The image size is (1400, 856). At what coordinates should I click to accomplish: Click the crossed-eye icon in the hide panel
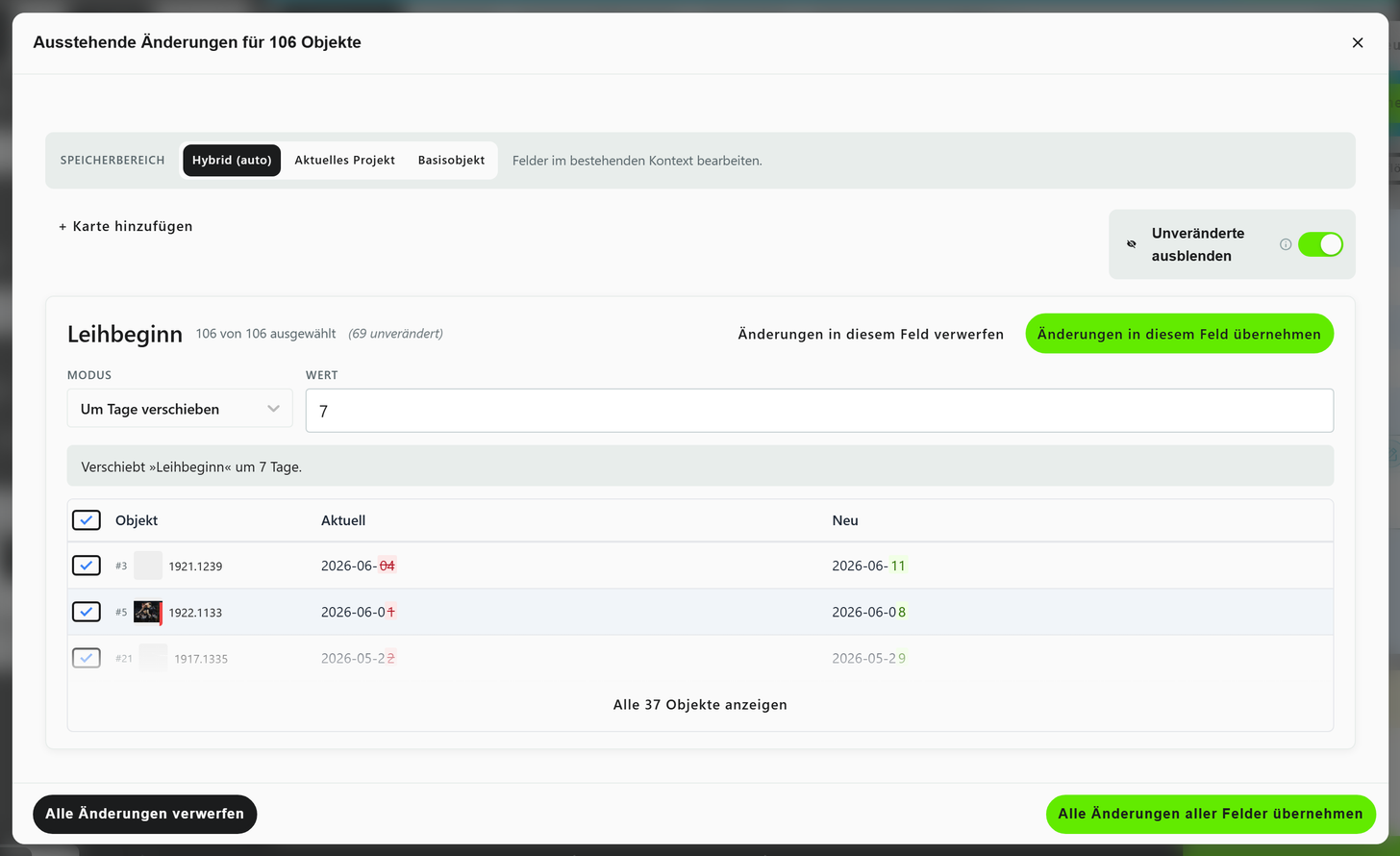pyautogui.click(x=1132, y=244)
